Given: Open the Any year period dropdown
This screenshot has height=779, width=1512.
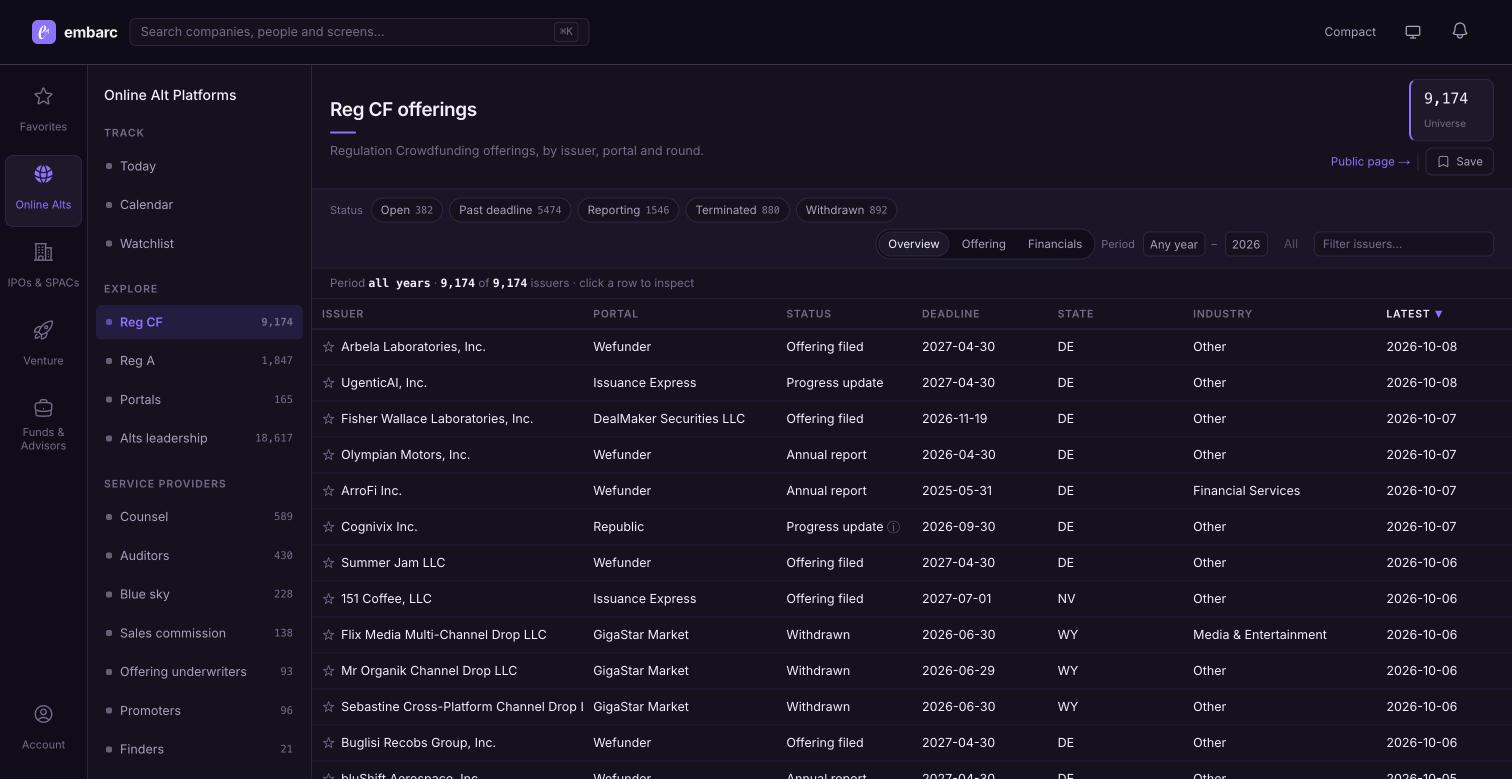Looking at the screenshot, I should 1174,244.
